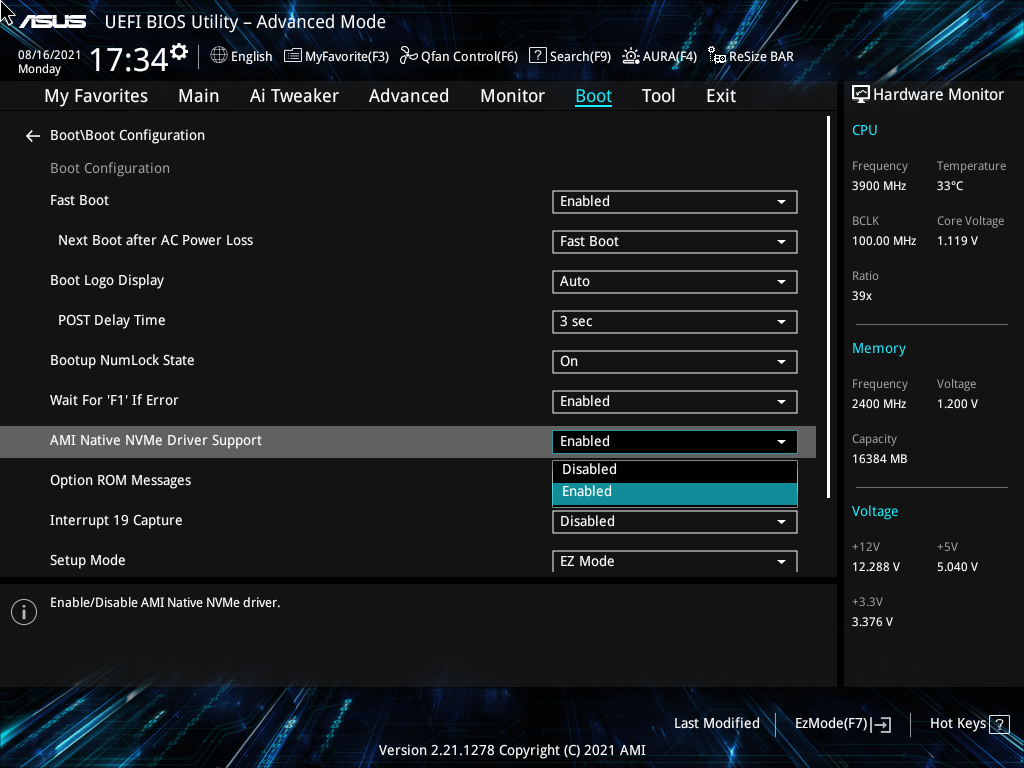Click the EzMode exit arrow icon
This screenshot has width=1024, height=768.
click(881, 724)
